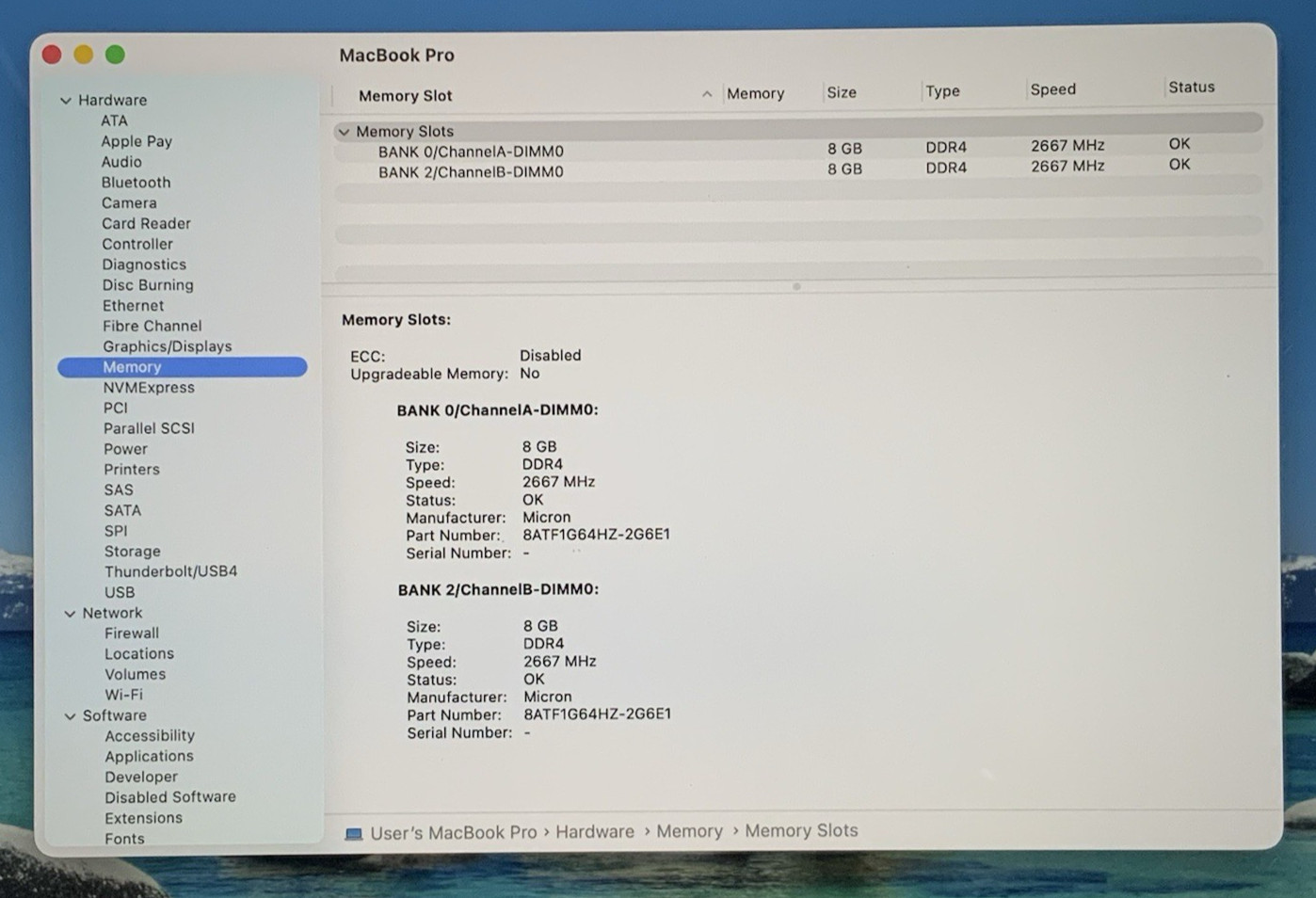1316x898 pixels.
Task: Click User's MacBook Pro in path bar
Action: click(453, 833)
